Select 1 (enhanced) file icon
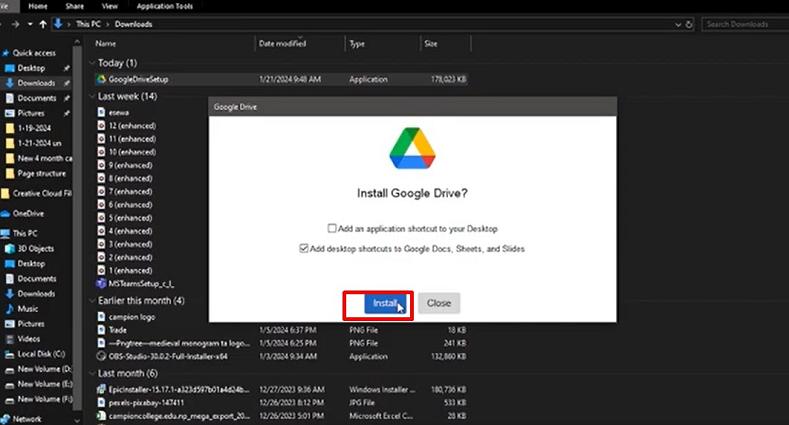This screenshot has width=789, height=425. (101, 270)
